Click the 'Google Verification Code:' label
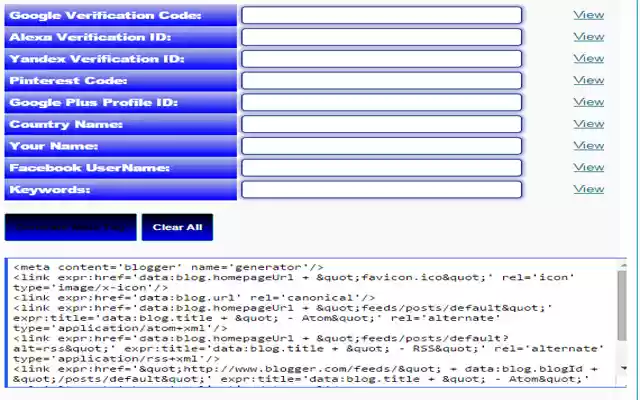 coord(105,16)
